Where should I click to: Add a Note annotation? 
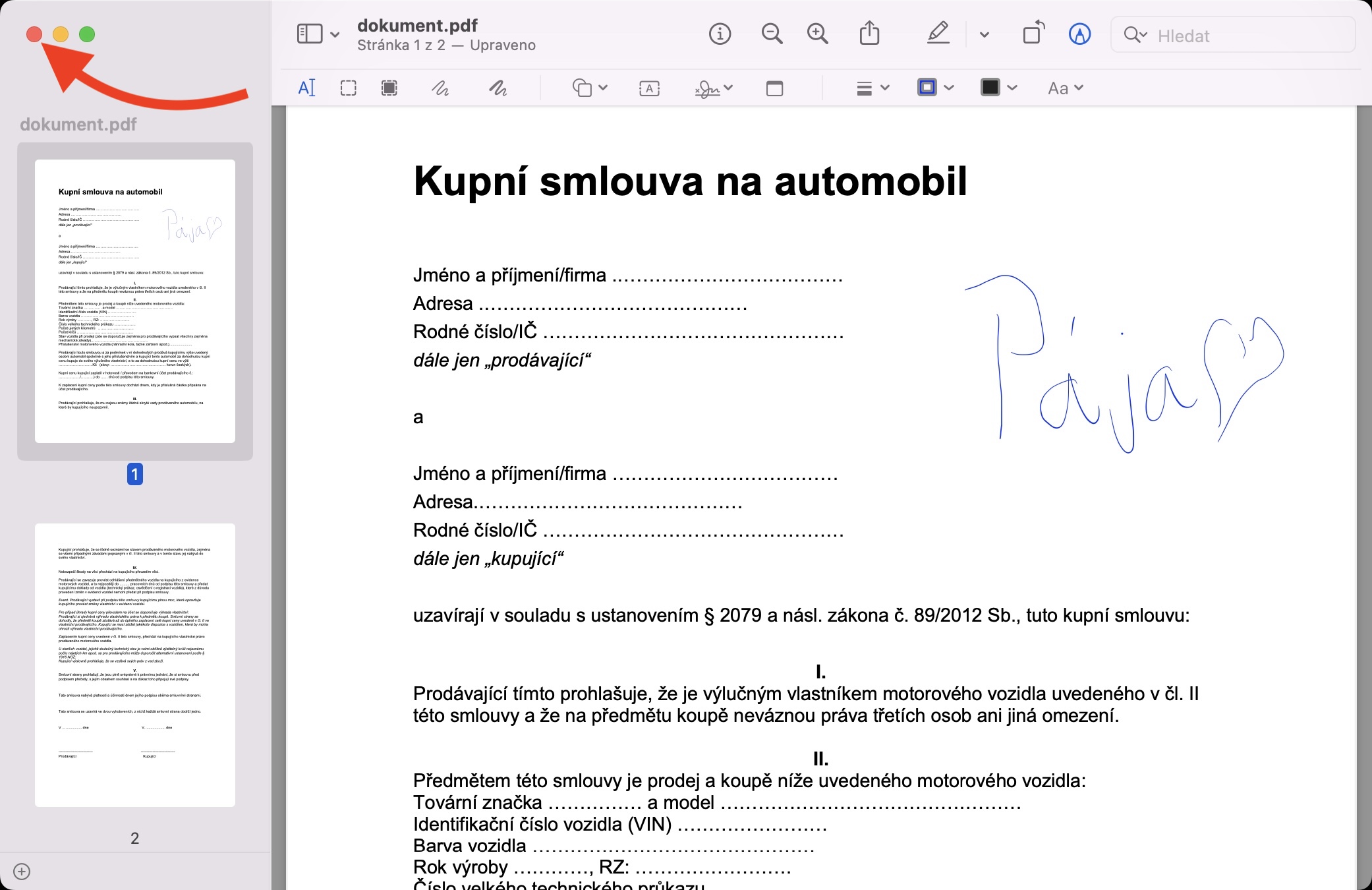(774, 88)
